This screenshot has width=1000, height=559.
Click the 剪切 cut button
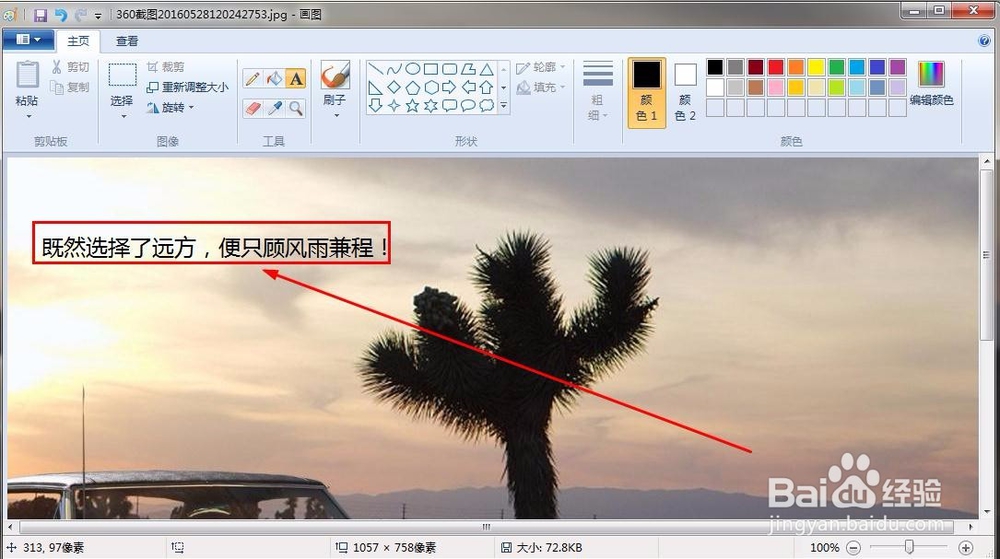pyautogui.click(x=70, y=67)
